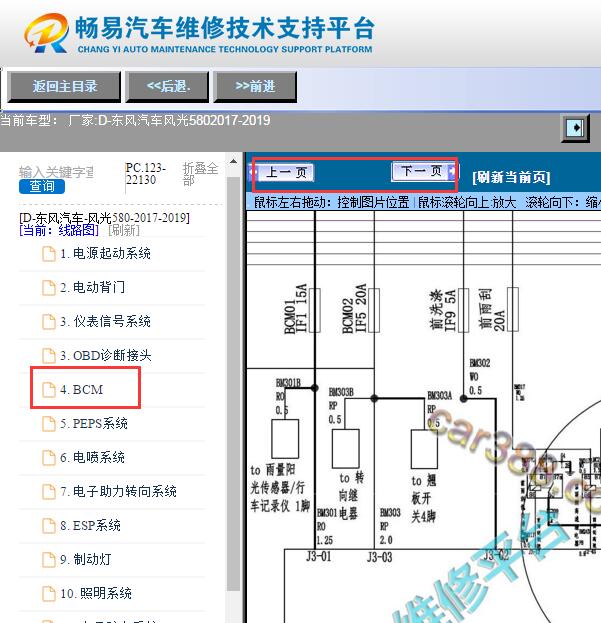This screenshot has width=601, height=623.
Task: Open the 7. 电子助力转向系统 item
Action: coord(118,491)
